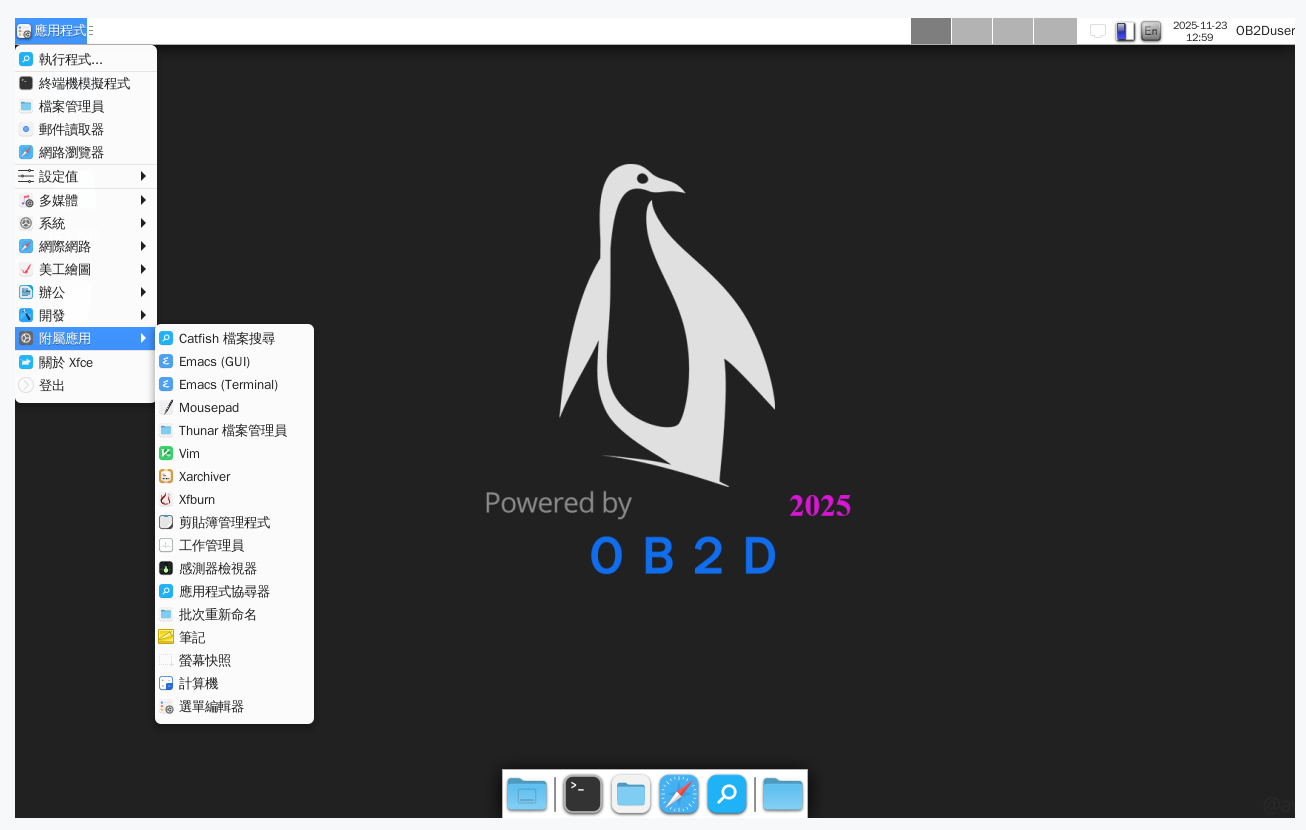Click the En keyboard layout tray icon

[x=1151, y=31]
